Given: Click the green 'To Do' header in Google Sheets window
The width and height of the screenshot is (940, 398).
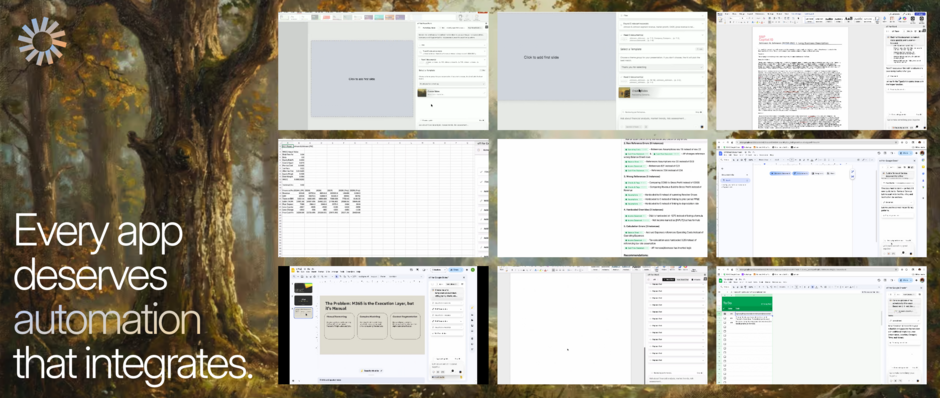Looking at the screenshot, I should pyautogui.click(x=746, y=304).
